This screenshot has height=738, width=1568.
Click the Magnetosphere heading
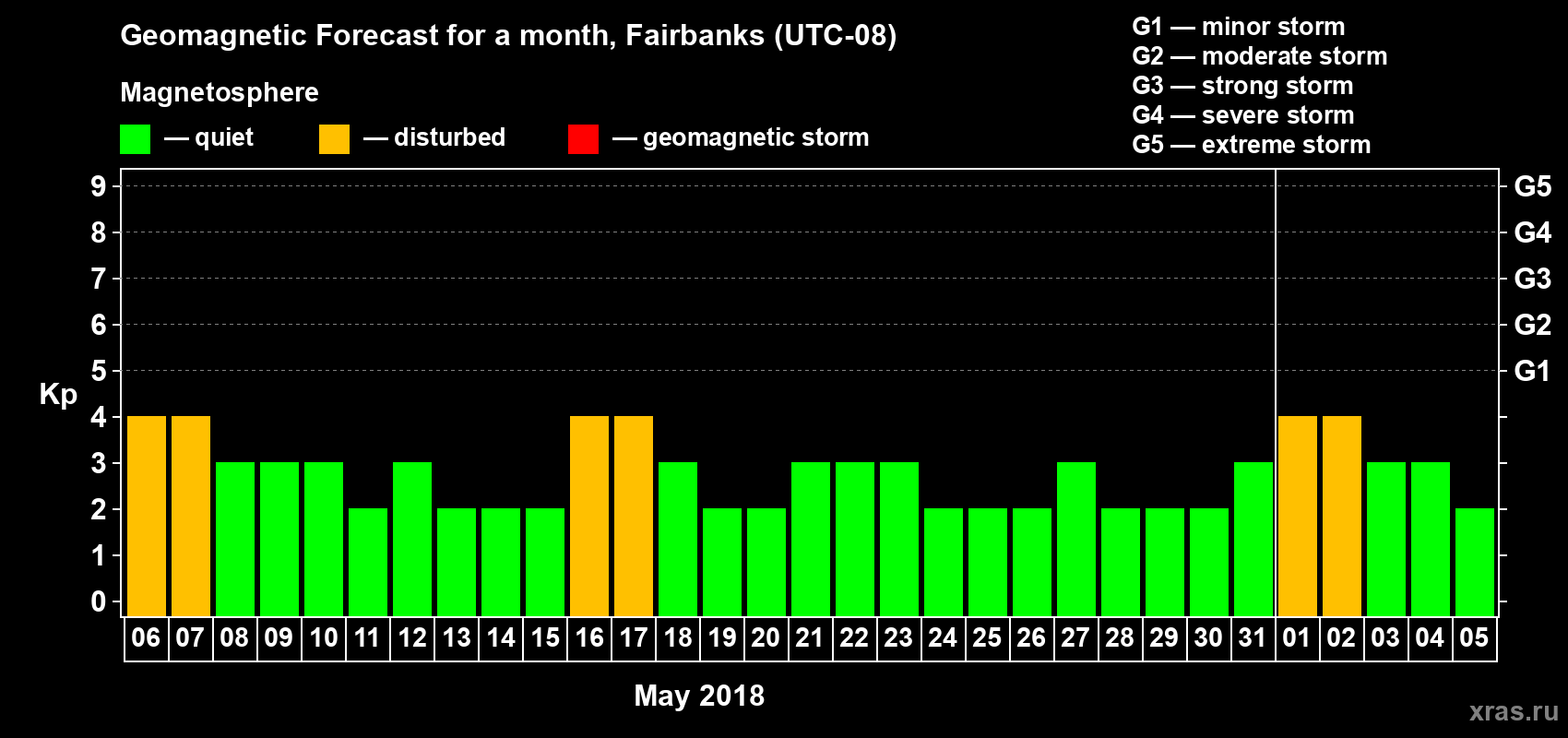click(x=220, y=93)
